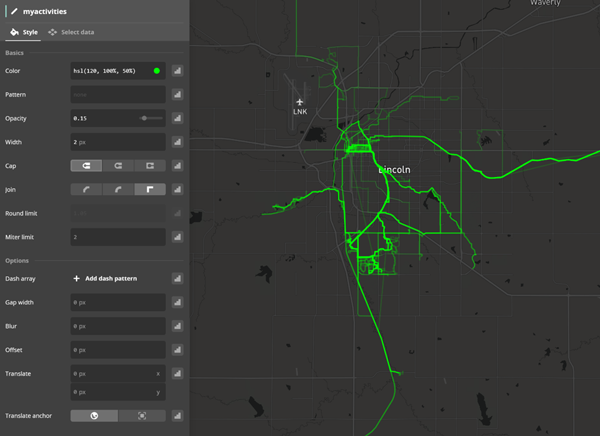The image size is (600, 436).
Task: Open Gap width styling chart icon
Action: coord(177,302)
